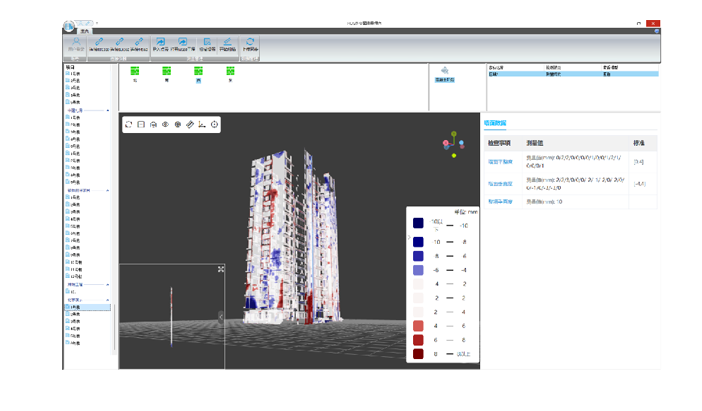
Task: Click the tower model in the mini viewport
Action: point(171,317)
